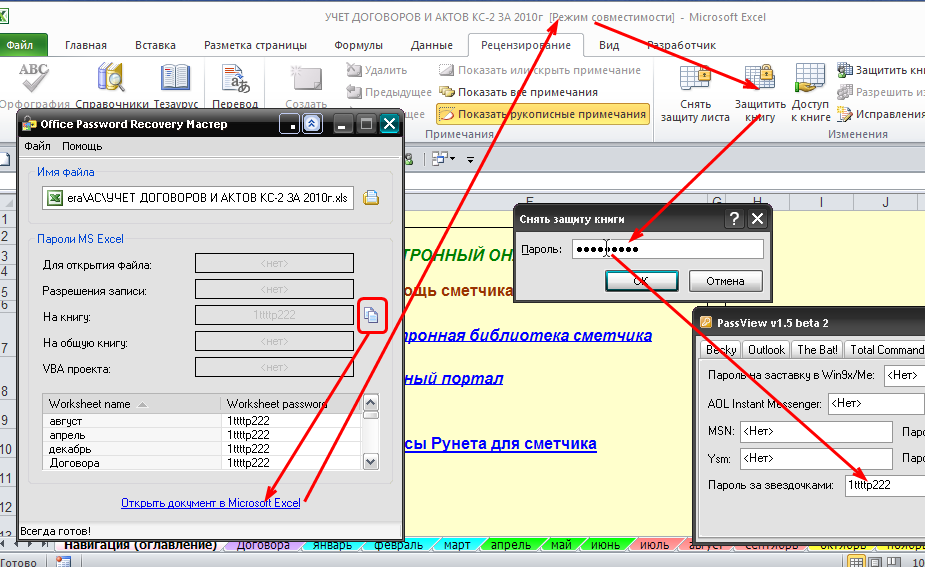Select the Normal view icon in status bar
The height and width of the screenshot is (567, 925).
coord(857,562)
